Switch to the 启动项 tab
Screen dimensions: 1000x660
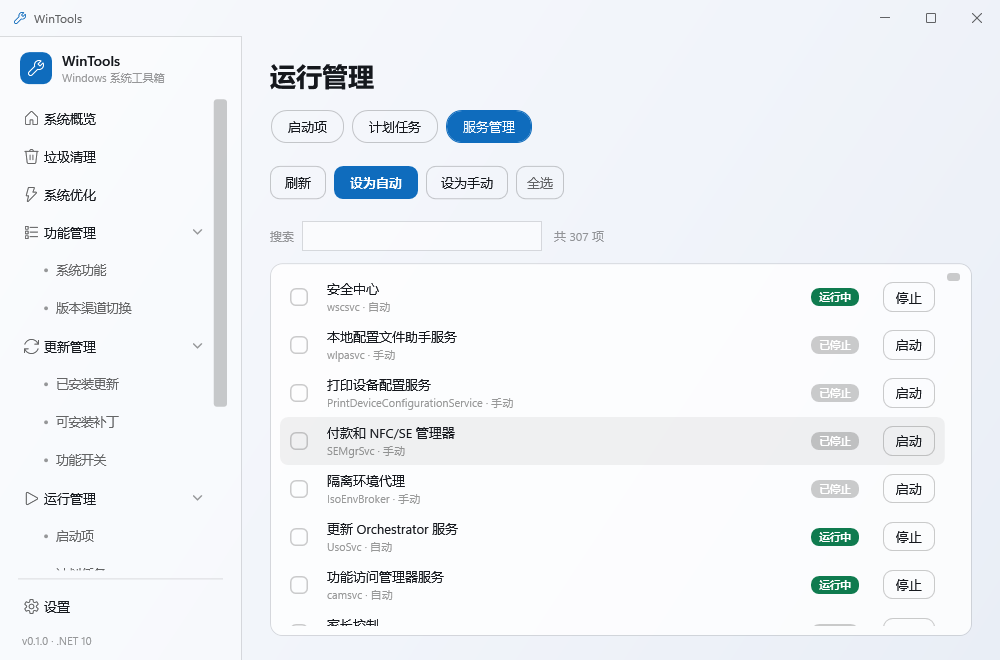click(x=307, y=127)
